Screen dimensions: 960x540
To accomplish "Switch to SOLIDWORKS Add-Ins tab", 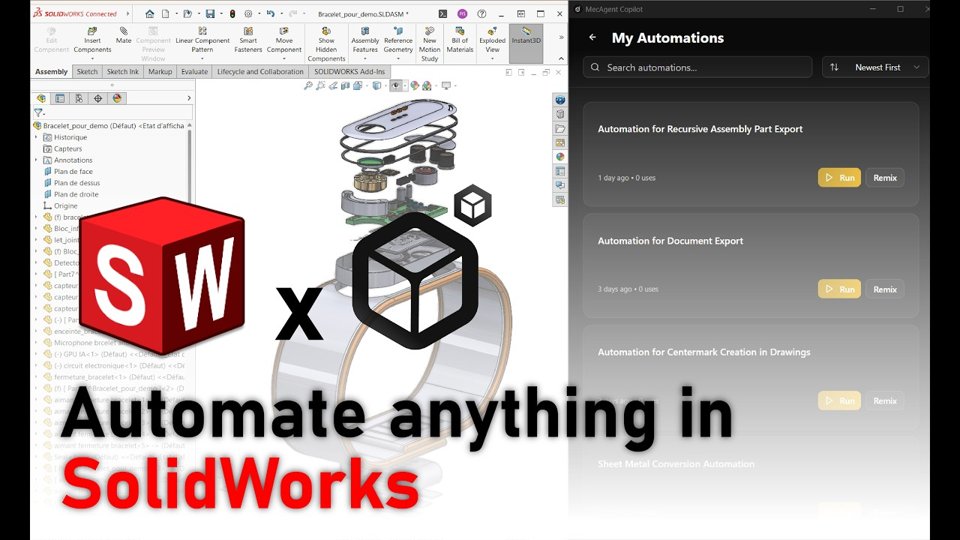I will [350, 72].
